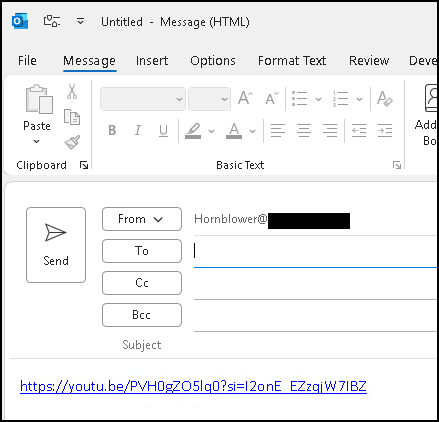Open the Clipboard dialog launcher
The width and height of the screenshot is (439, 422).
pos(84,165)
